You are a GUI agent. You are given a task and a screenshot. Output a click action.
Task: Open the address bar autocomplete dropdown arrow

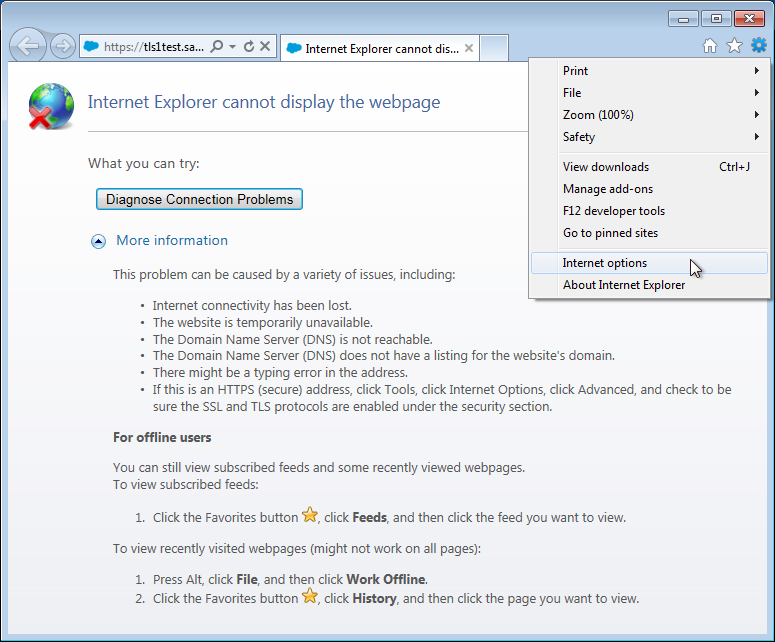point(232,46)
